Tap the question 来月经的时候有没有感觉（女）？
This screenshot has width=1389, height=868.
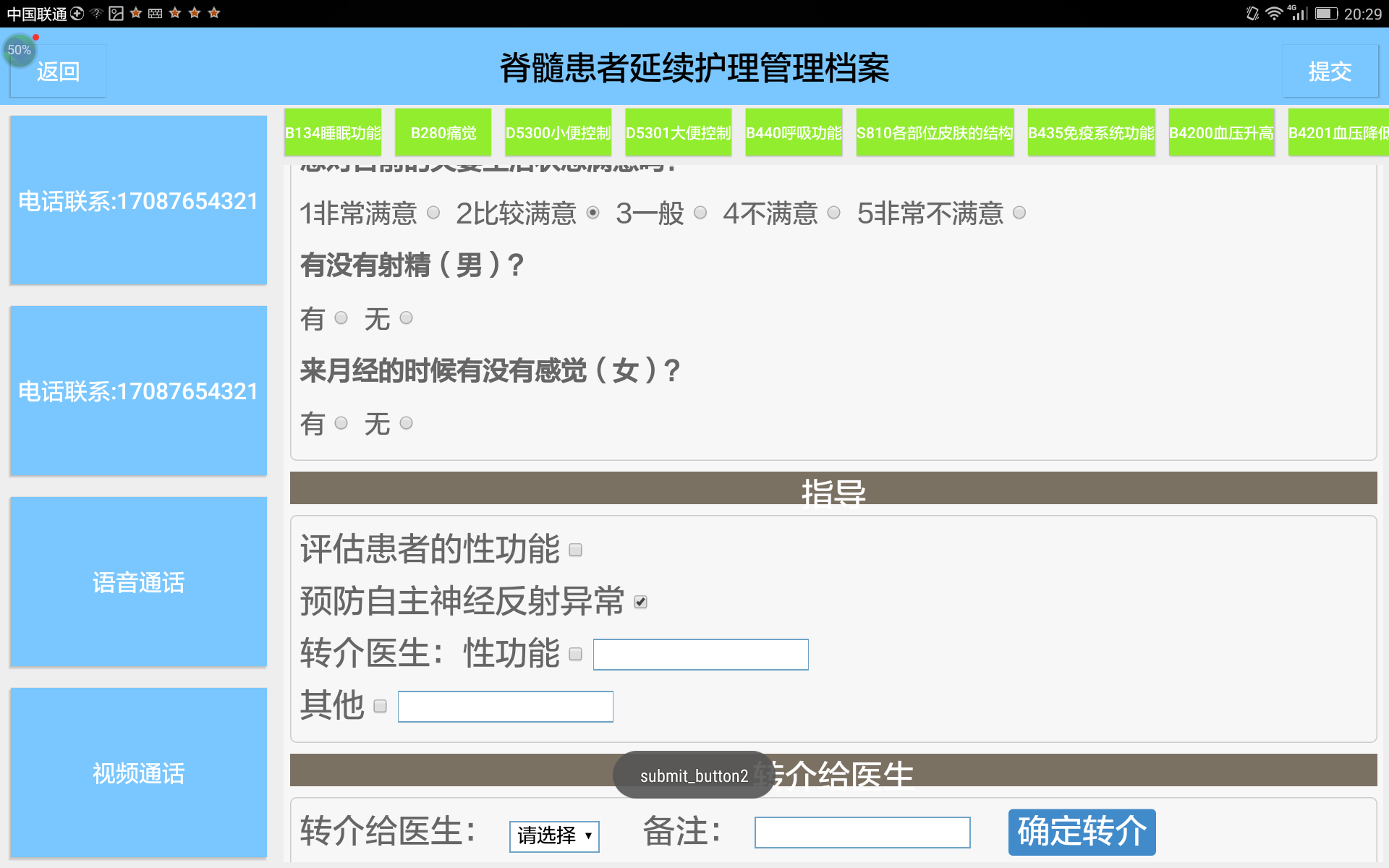tap(490, 370)
